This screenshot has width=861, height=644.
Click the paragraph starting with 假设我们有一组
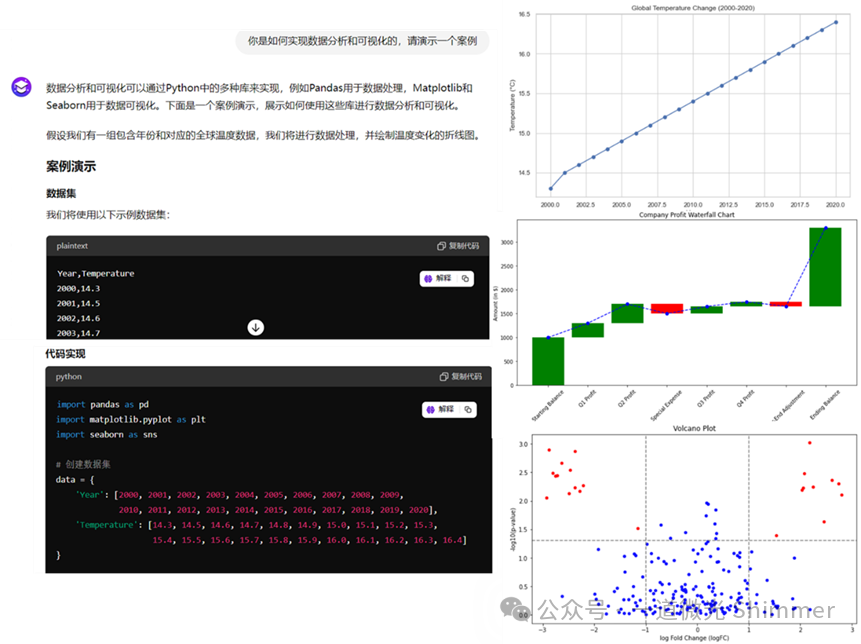pyautogui.click(x=264, y=135)
